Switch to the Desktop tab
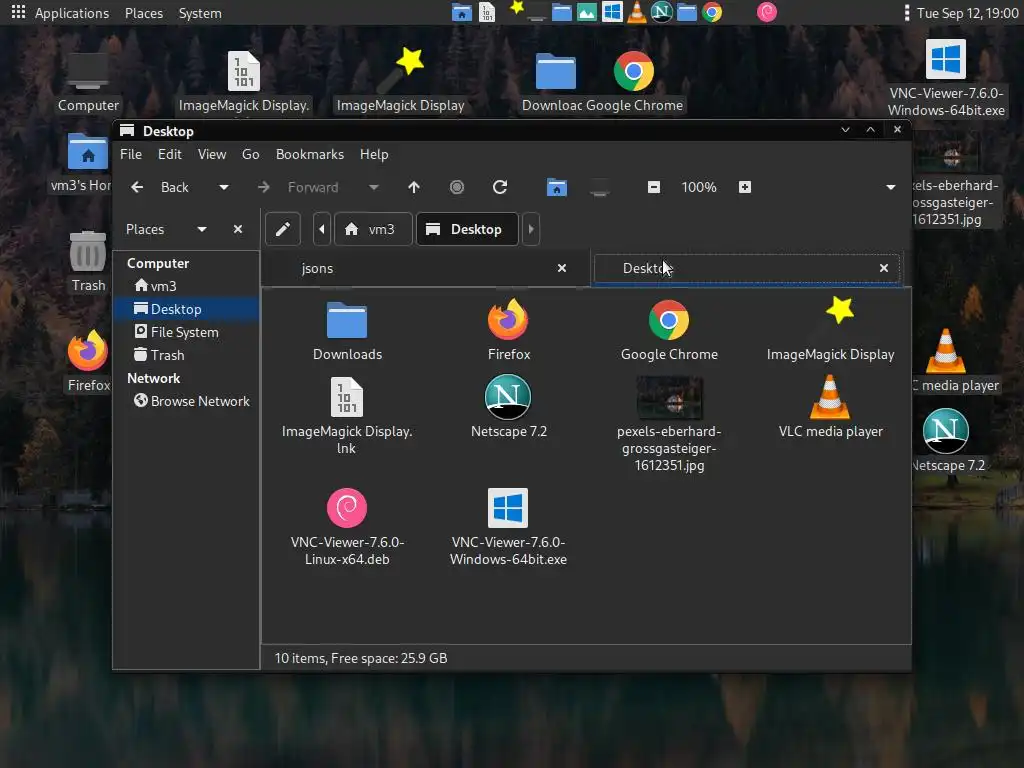The image size is (1024, 768). 747,268
